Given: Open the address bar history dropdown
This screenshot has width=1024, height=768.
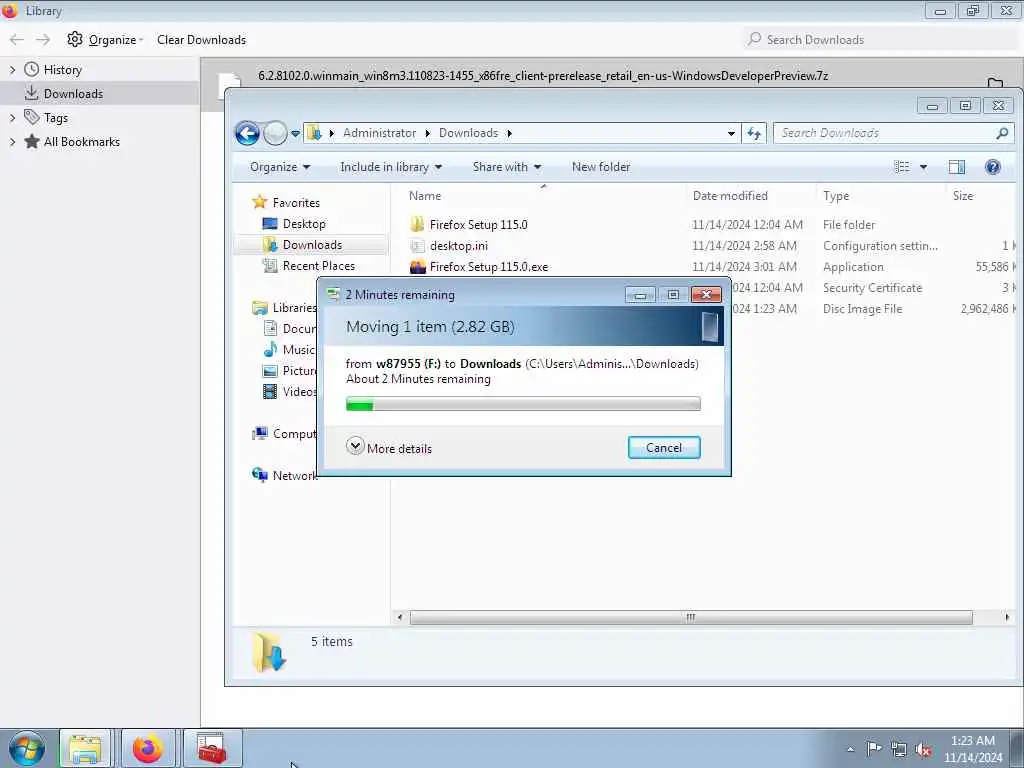Looking at the screenshot, I should [x=731, y=133].
